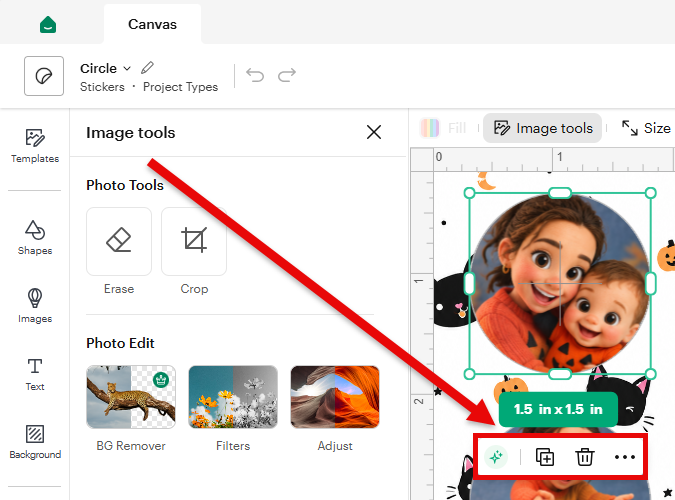Click the '1.5 in x 1.5 in' size label
Image resolution: width=675 pixels, height=500 pixels.
click(x=558, y=409)
